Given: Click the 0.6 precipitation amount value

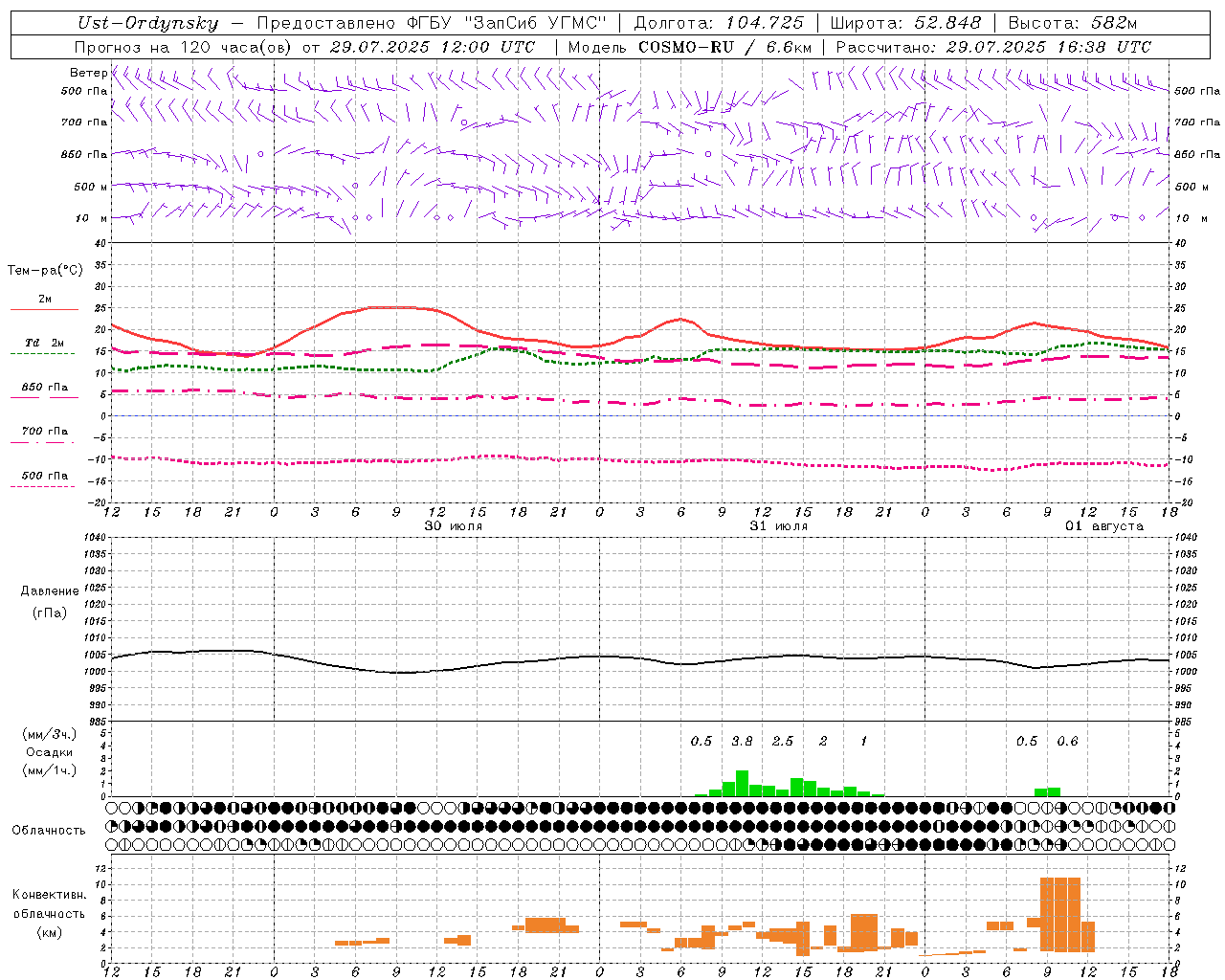Looking at the screenshot, I should tap(1067, 742).
